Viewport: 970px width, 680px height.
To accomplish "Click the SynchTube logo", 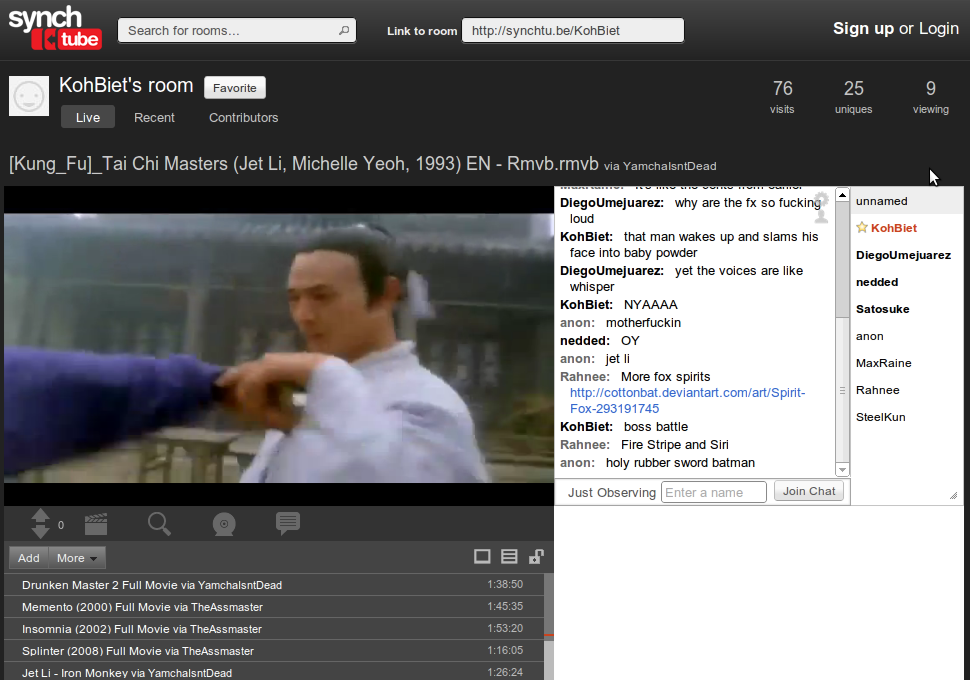I will (54, 28).
